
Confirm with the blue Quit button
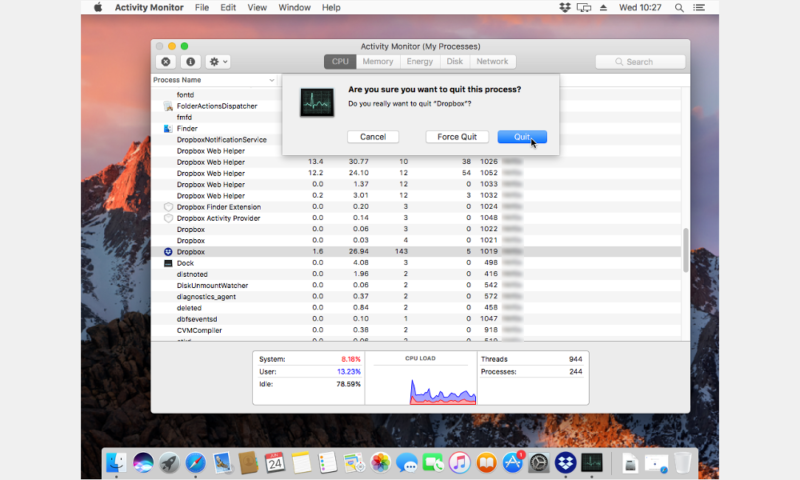[522, 137]
